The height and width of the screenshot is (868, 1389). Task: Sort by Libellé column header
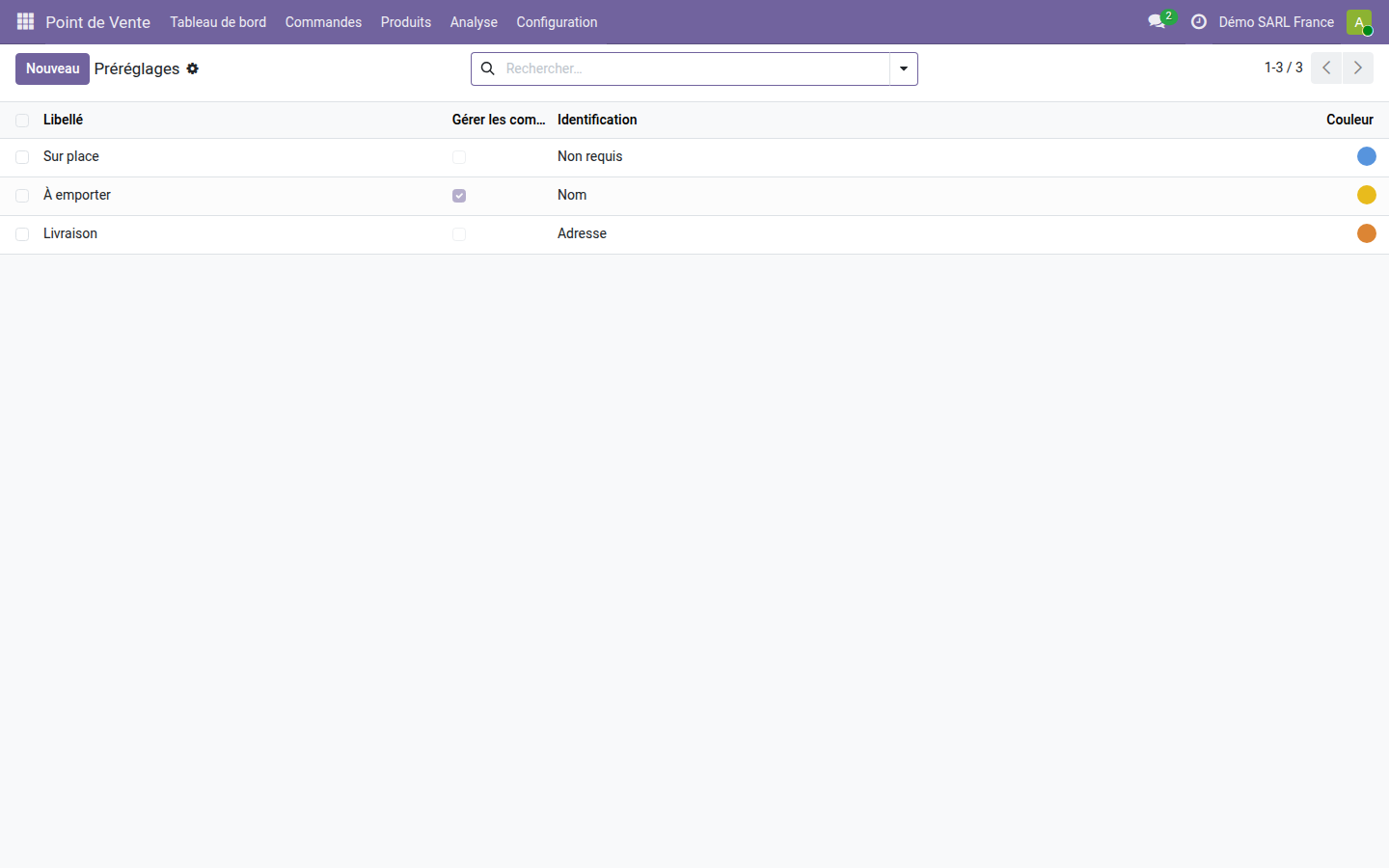(x=64, y=120)
